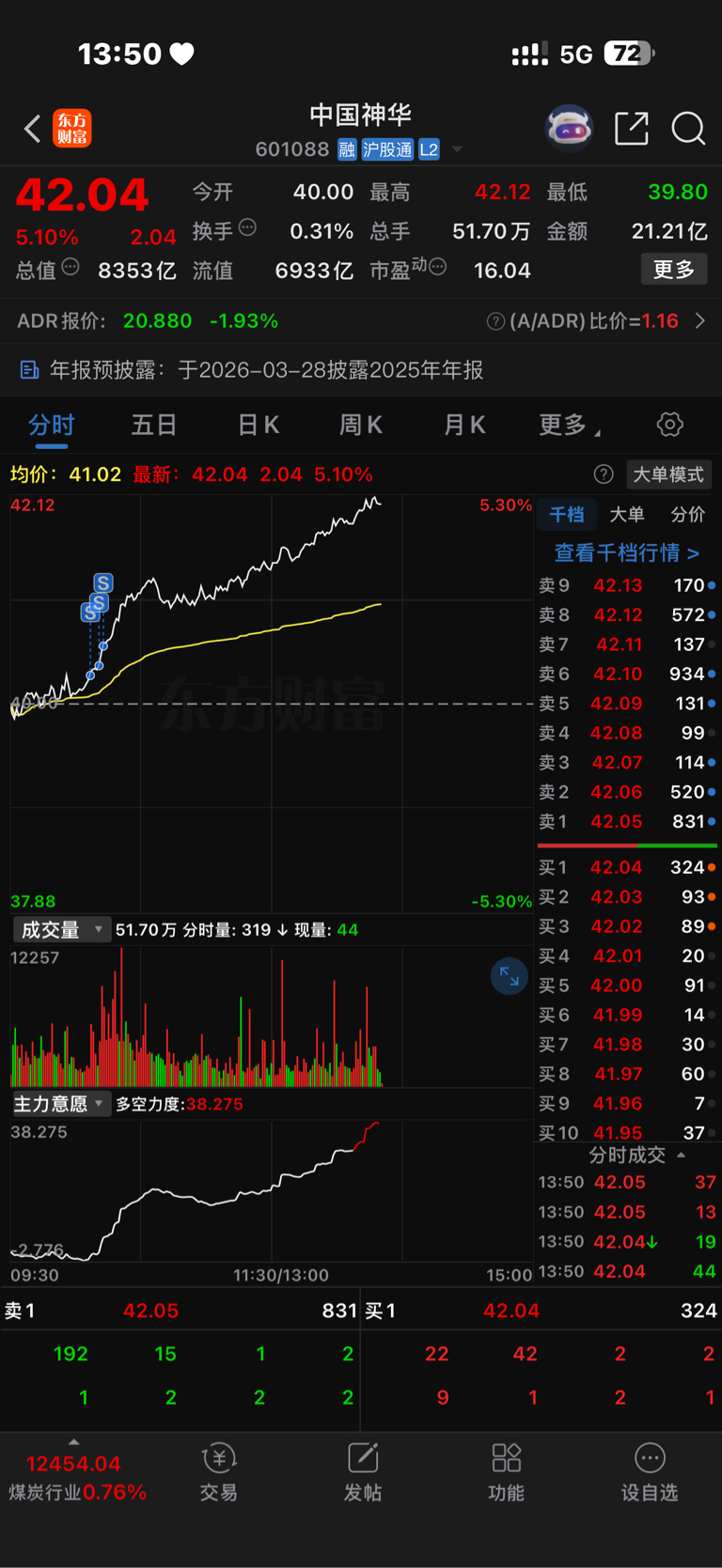Image resolution: width=722 pixels, height=1568 pixels.
Task: Switch to the 月K tab
Action: click(464, 425)
